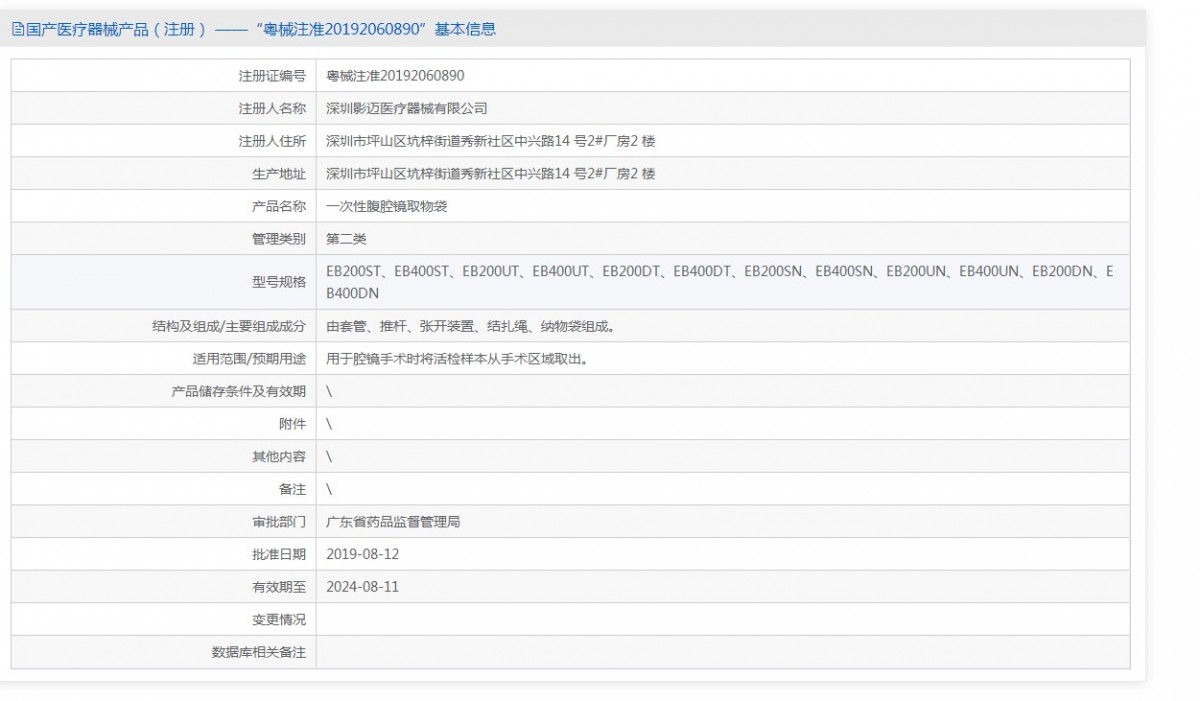
Task: Click the 管理类别 label
Action: click(x=279, y=239)
